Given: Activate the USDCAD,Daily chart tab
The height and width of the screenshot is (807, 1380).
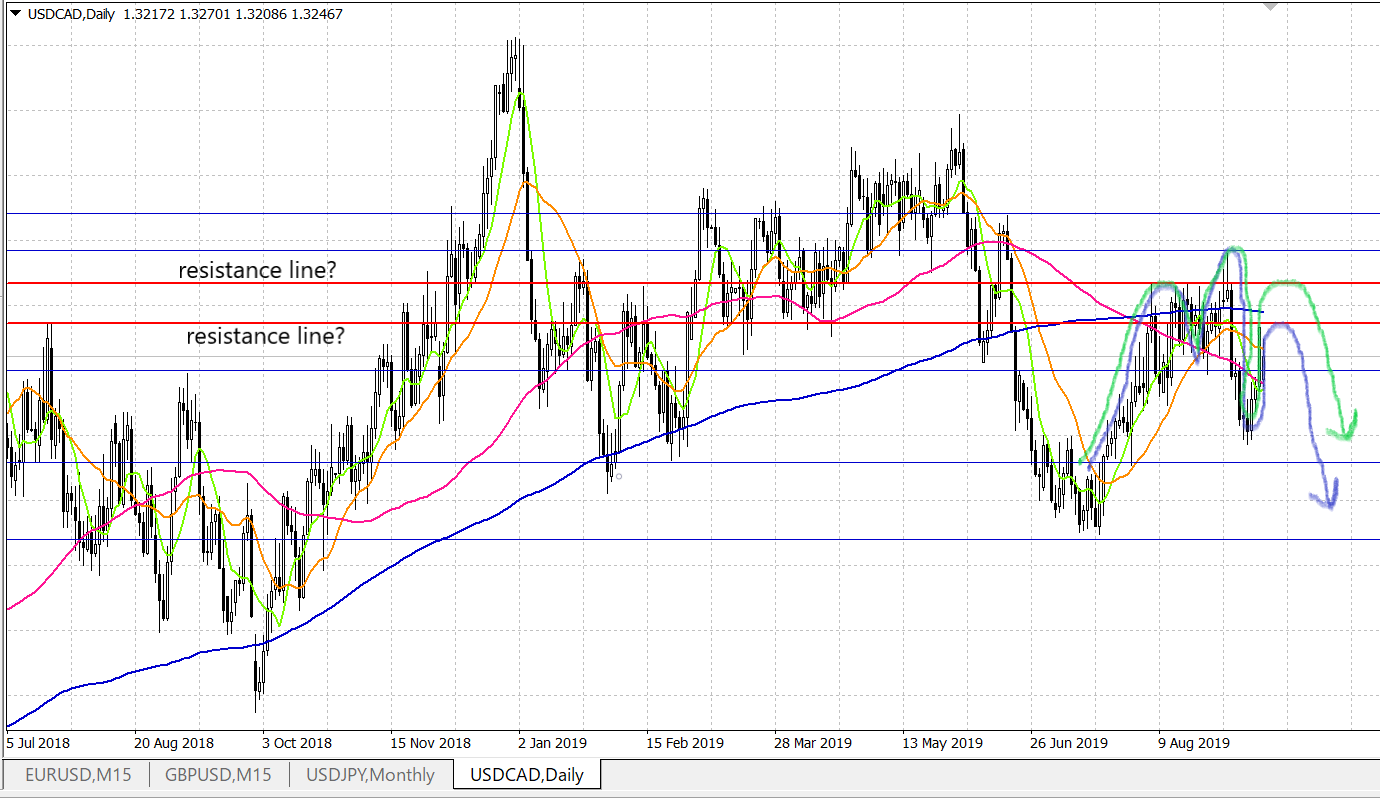Looking at the screenshot, I should tap(527, 774).
